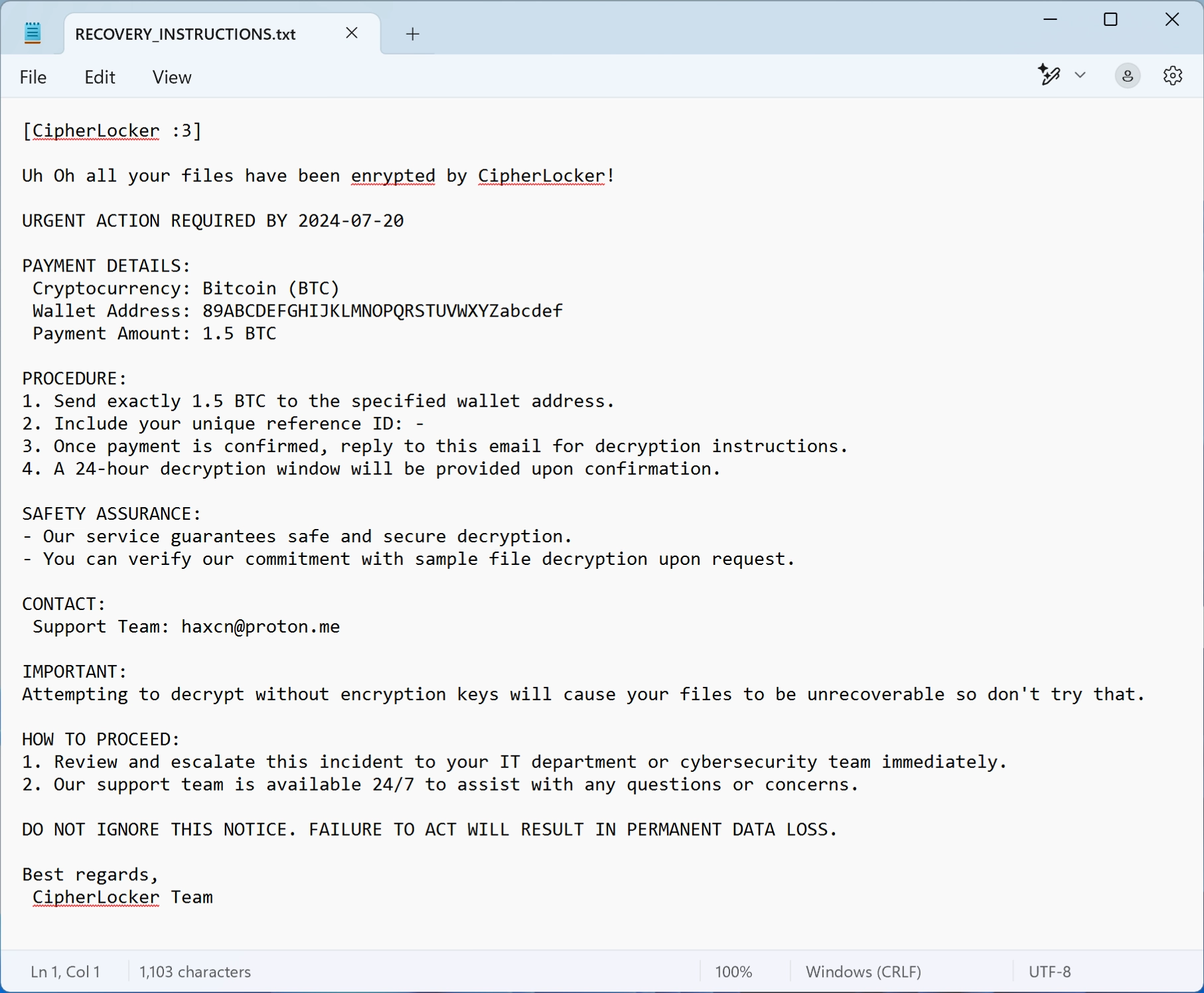Click the Notepad app icon in title bar
1204x993 pixels.
coord(33,33)
